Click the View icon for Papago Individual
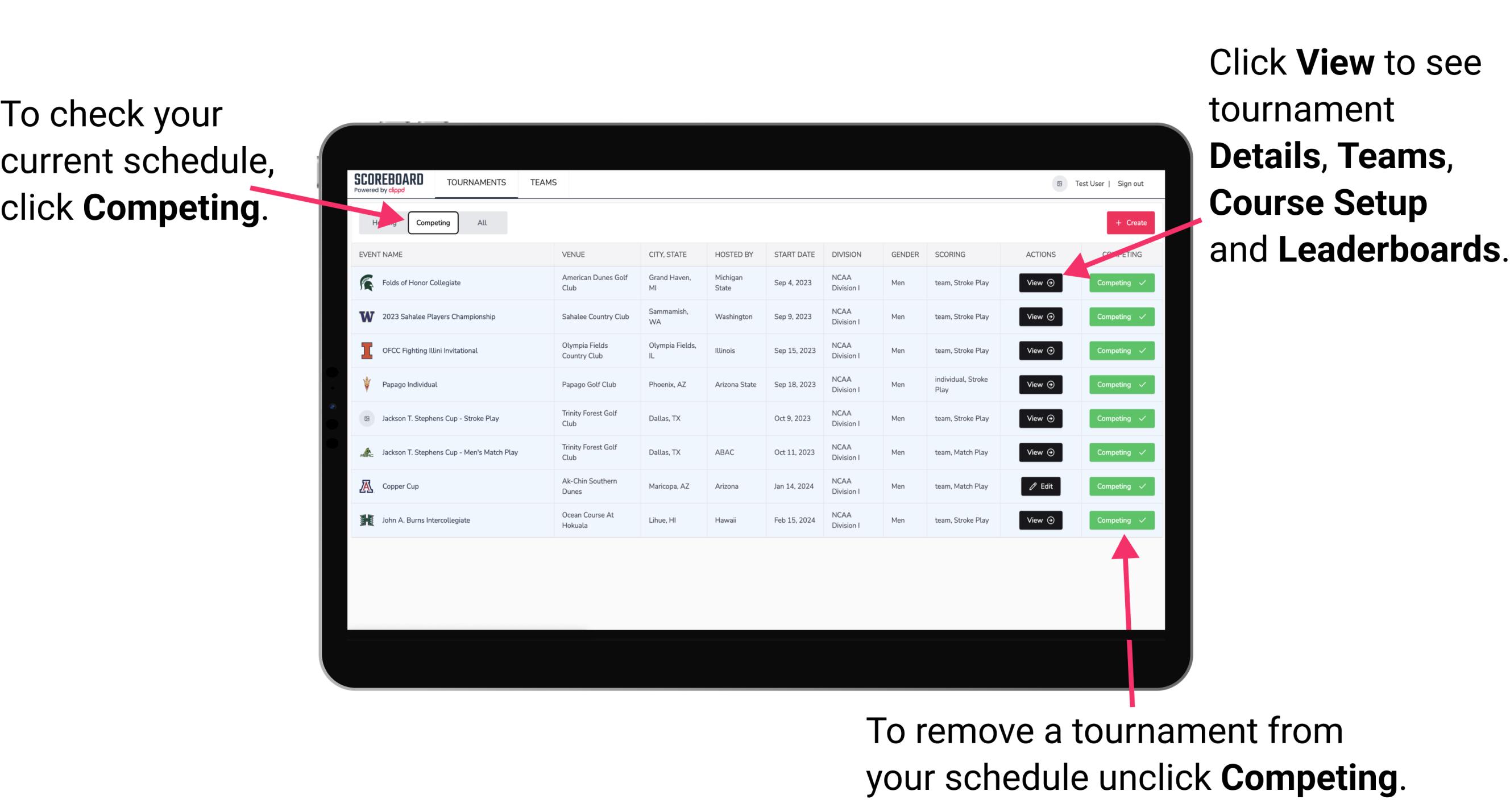Screen dimensions: 1510x812 point(1040,384)
